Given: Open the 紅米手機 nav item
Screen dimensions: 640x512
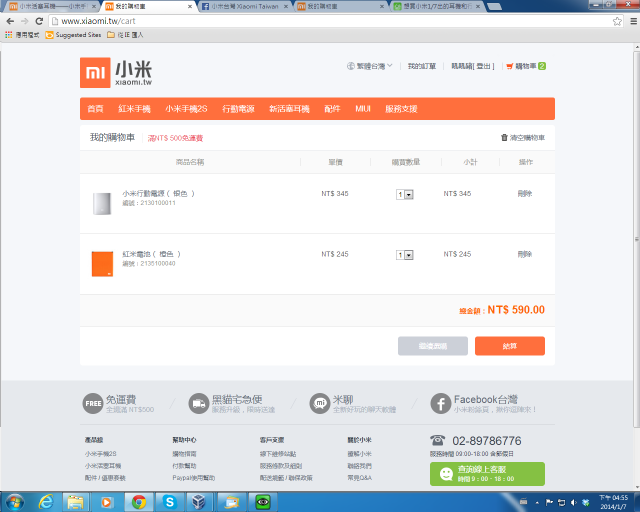Looking at the screenshot, I should pos(134,109).
